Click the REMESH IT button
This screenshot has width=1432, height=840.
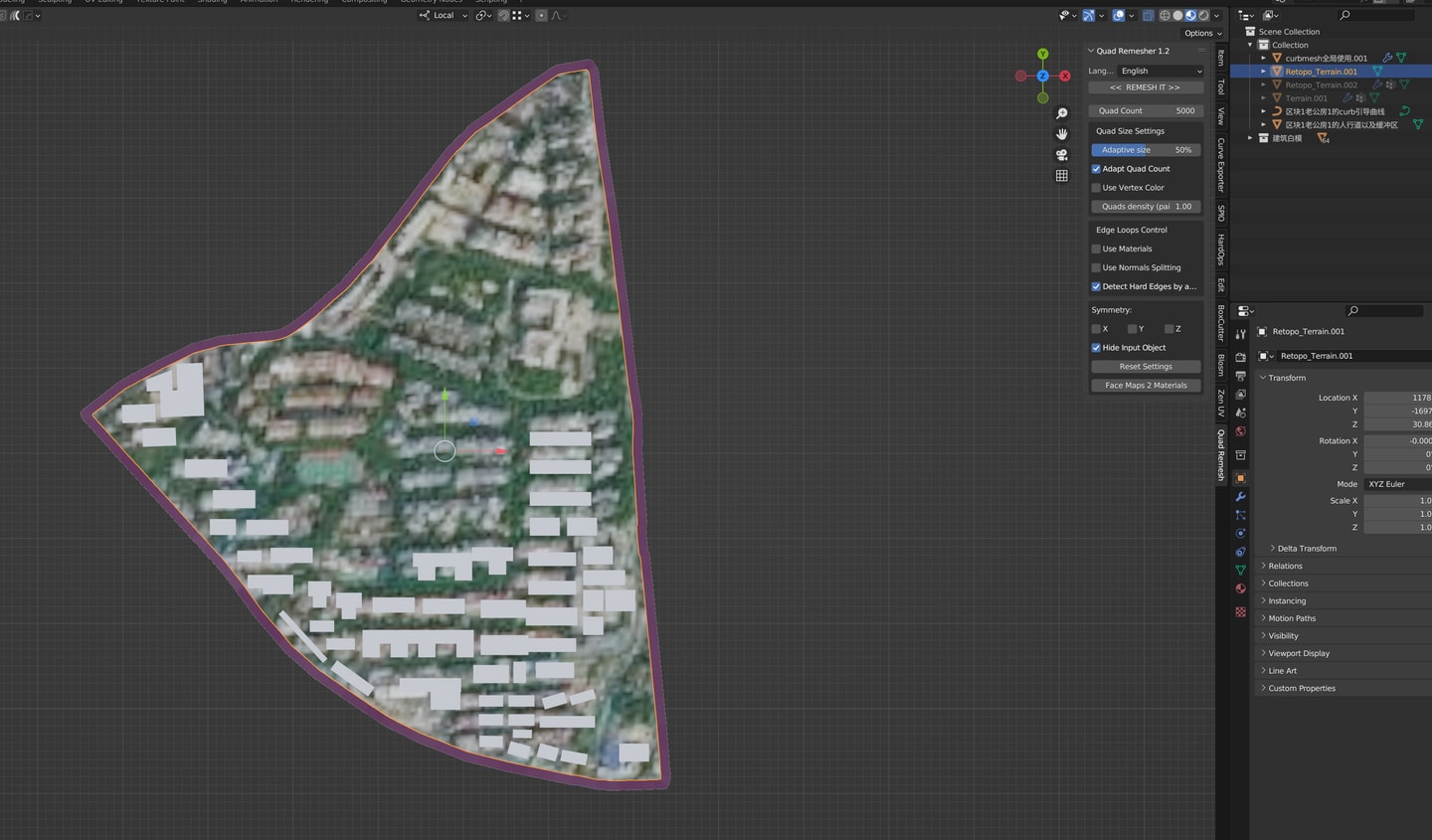1146,87
